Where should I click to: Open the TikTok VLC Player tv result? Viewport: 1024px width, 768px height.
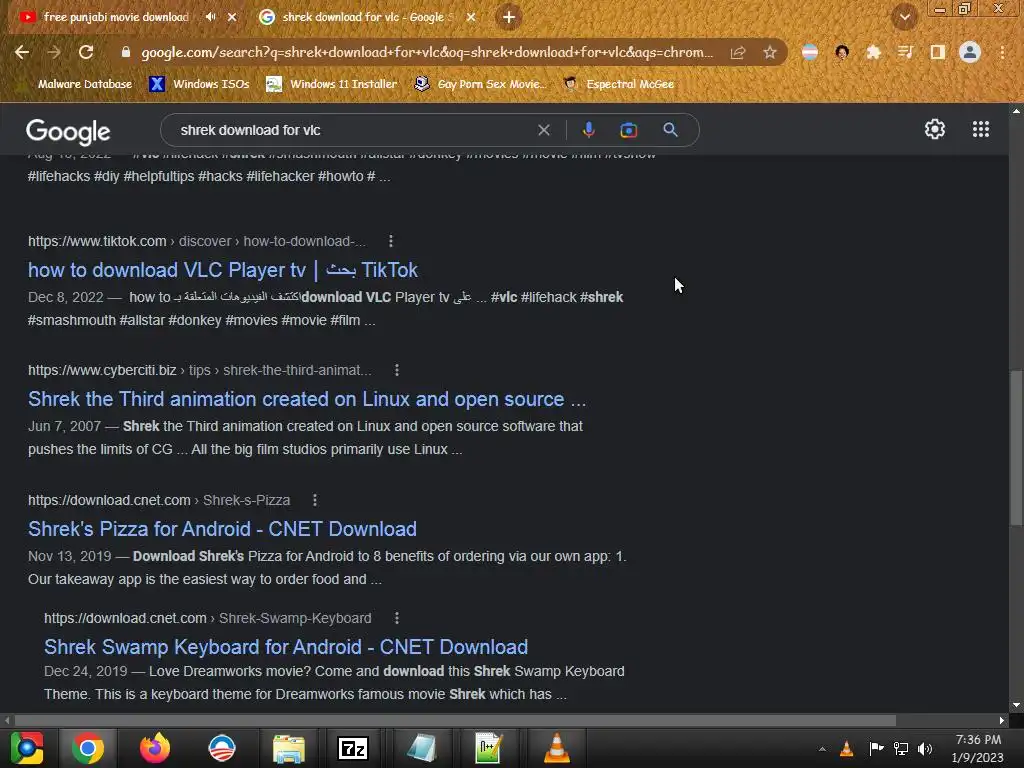(x=223, y=270)
